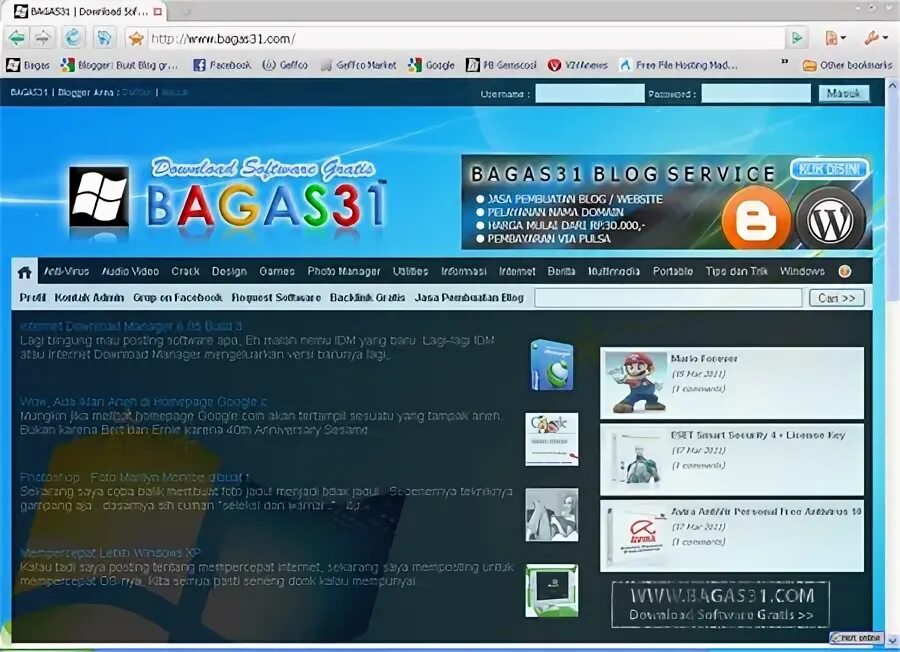Screen dimensions: 900x652
Task: Open the Informasi menu category
Action: [464, 271]
